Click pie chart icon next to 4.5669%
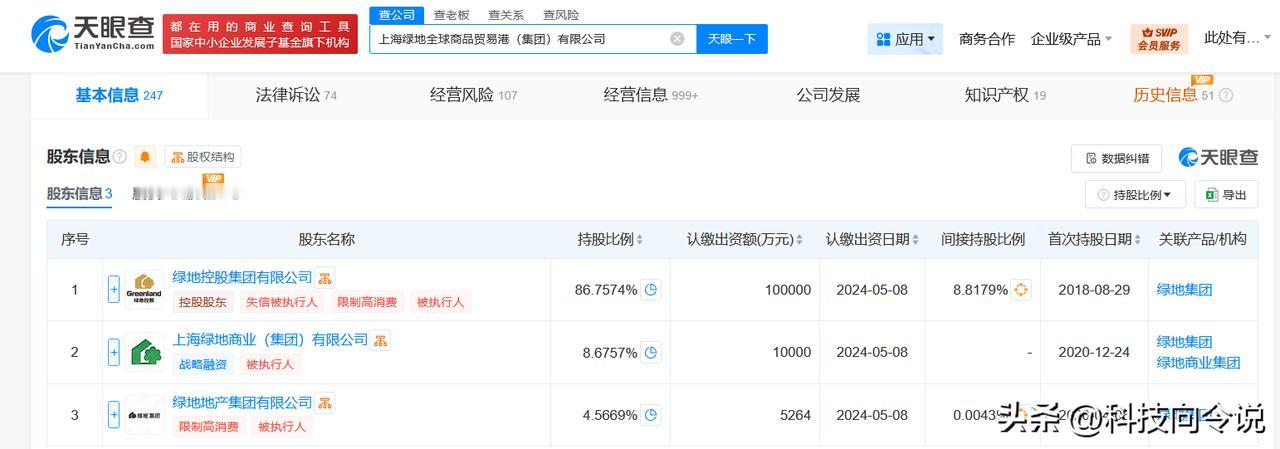 (x=651, y=414)
